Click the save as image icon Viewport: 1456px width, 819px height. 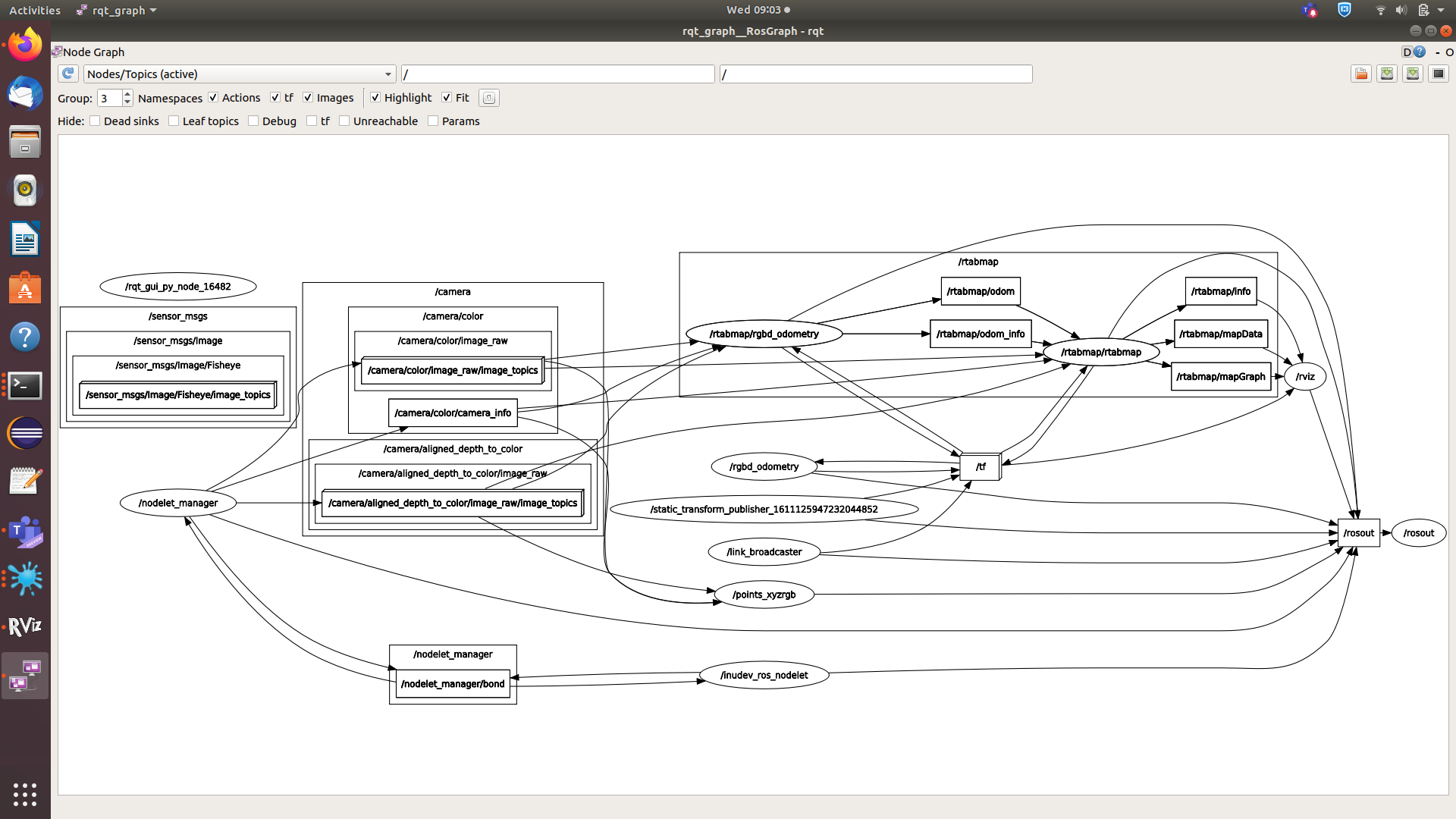(x=1438, y=74)
